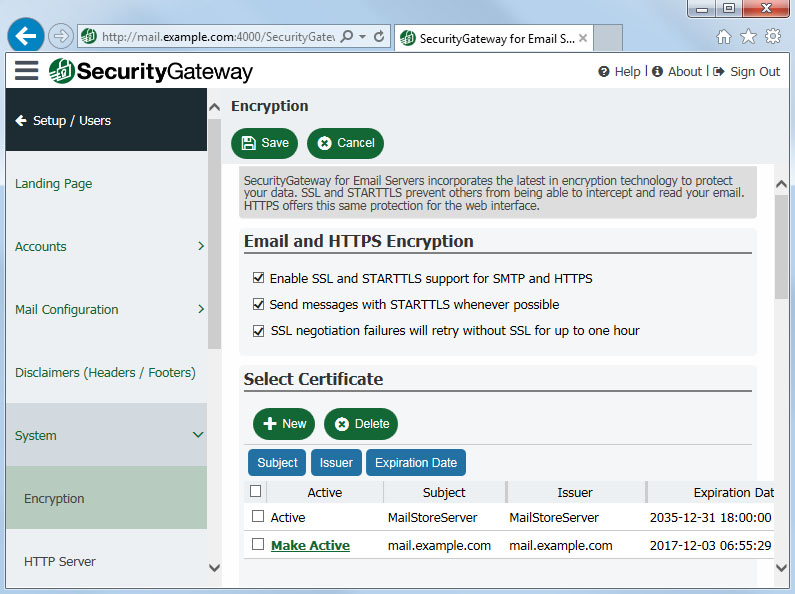Sort by the Subject button
The image size is (795, 594).
277,463
